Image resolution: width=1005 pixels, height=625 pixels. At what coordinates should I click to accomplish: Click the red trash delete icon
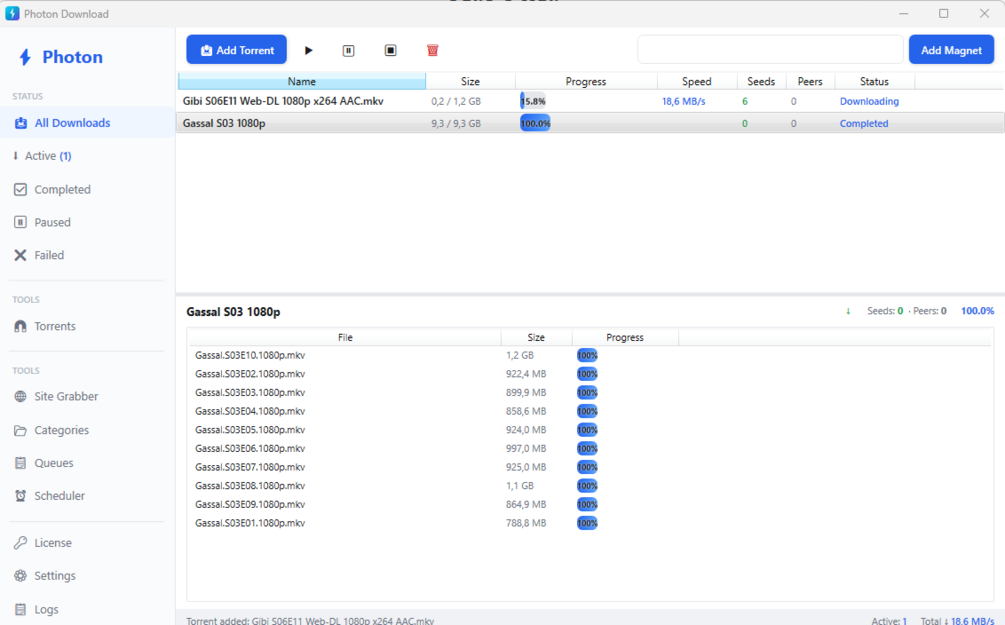point(433,50)
